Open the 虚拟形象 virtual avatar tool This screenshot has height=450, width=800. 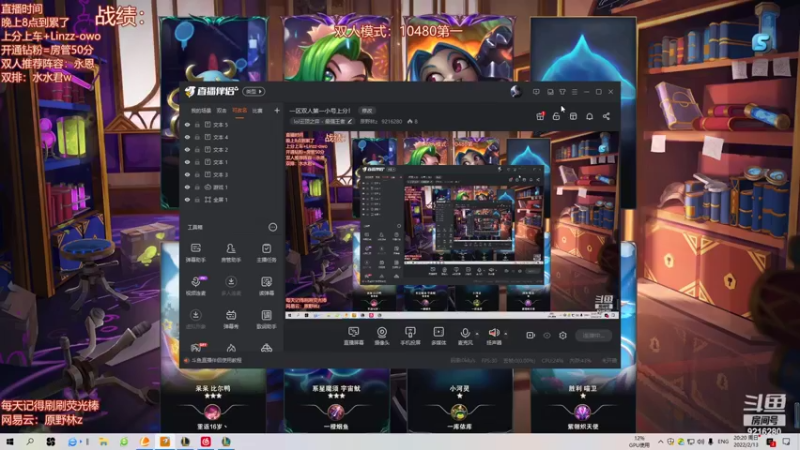pos(195,319)
